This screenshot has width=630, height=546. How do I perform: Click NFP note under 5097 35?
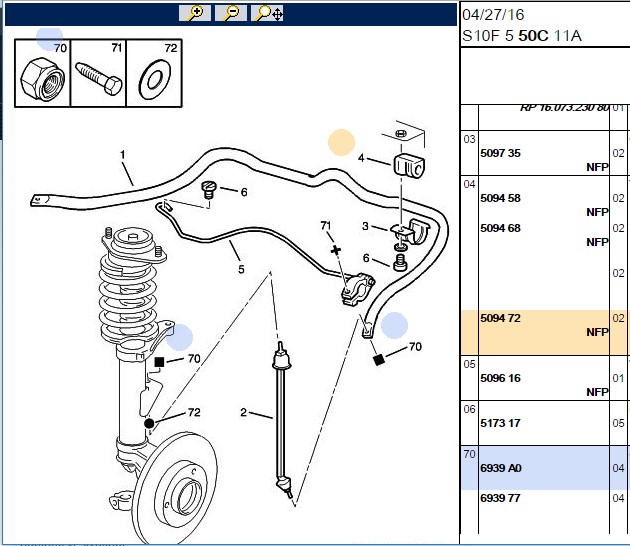point(597,167)
